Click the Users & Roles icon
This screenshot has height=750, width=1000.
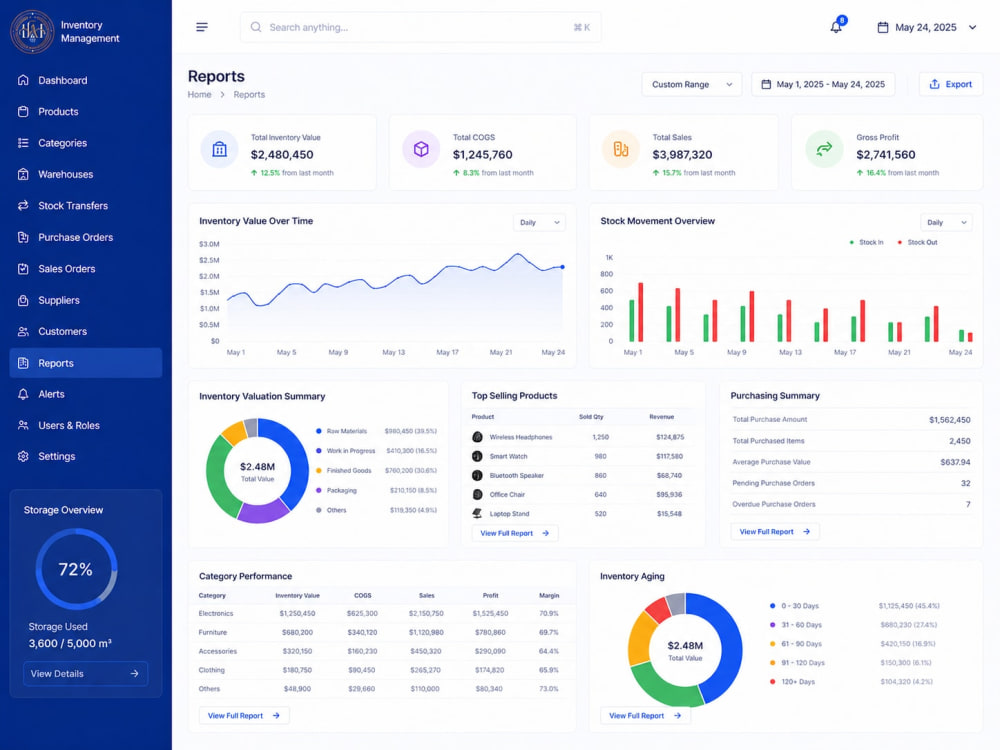(23, 425)
